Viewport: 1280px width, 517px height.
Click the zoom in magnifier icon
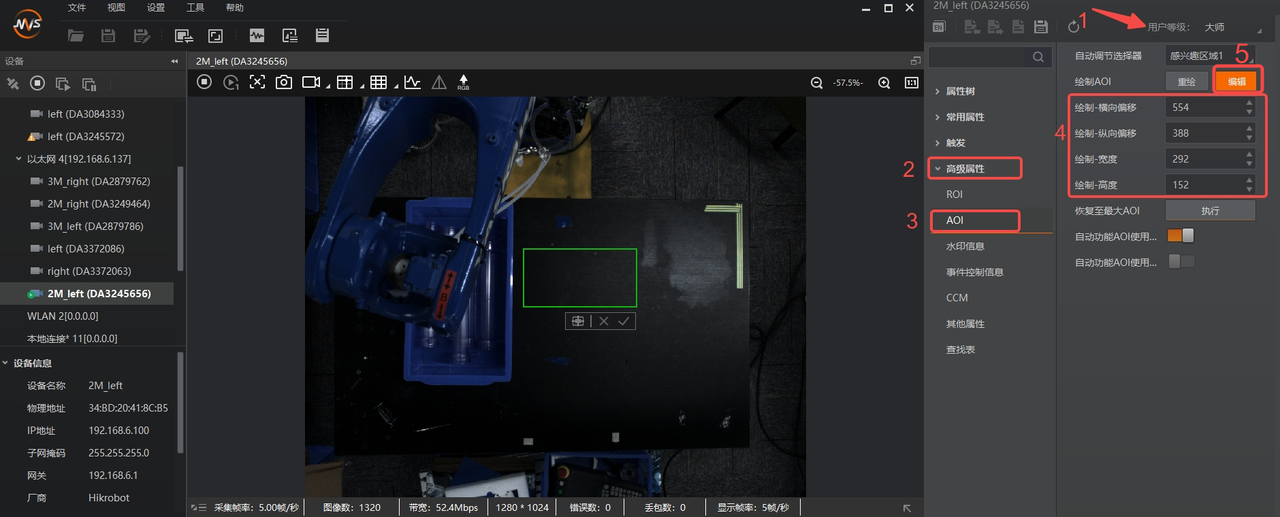pos(884,83)
